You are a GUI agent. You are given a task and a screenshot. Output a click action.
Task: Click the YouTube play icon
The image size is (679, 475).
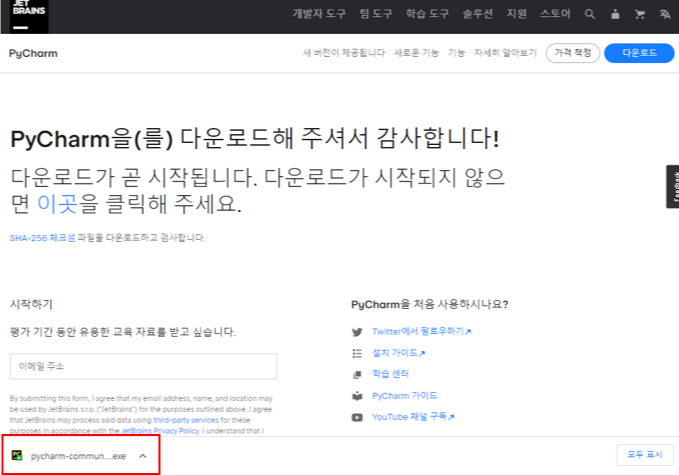pos(357,417)
